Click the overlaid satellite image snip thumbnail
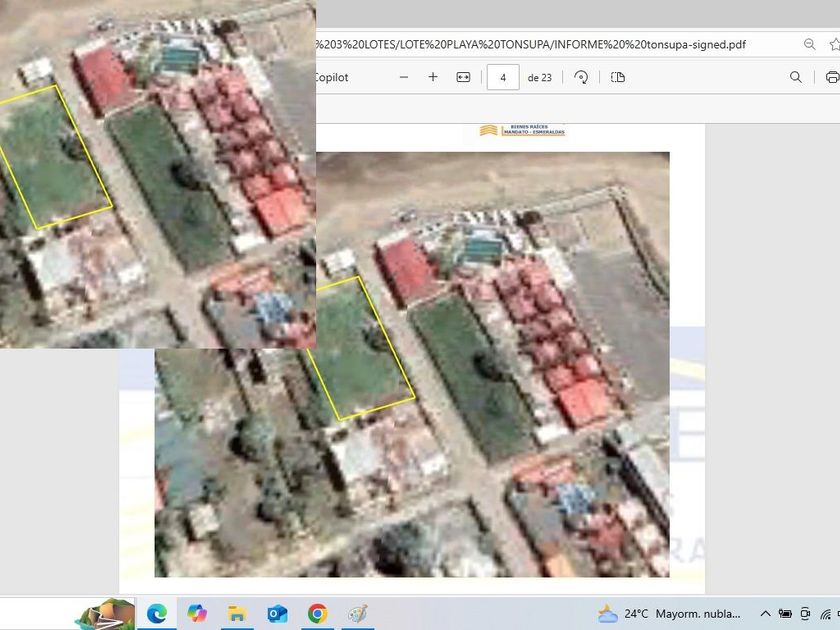The image size is (840, 630). point(158,174)
